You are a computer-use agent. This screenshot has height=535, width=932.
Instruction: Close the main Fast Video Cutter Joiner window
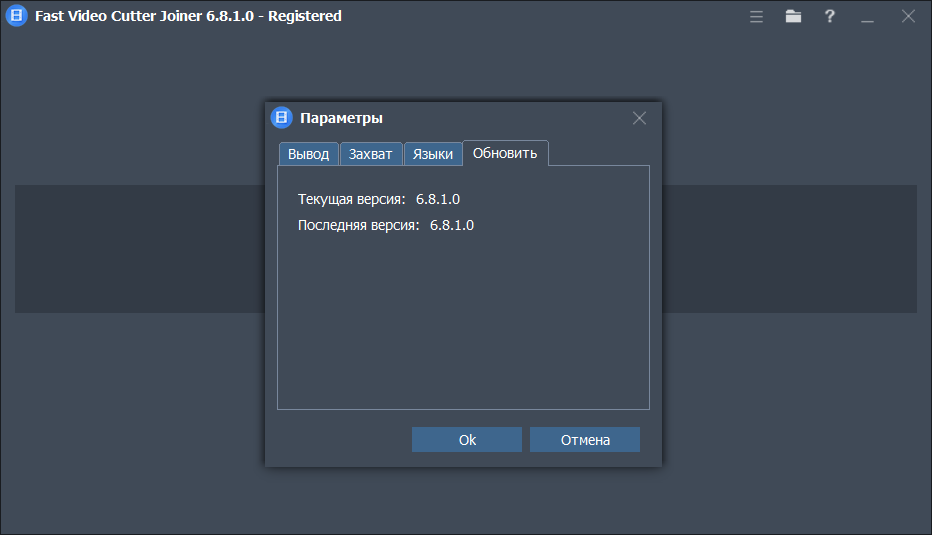(x=908, y=16)
